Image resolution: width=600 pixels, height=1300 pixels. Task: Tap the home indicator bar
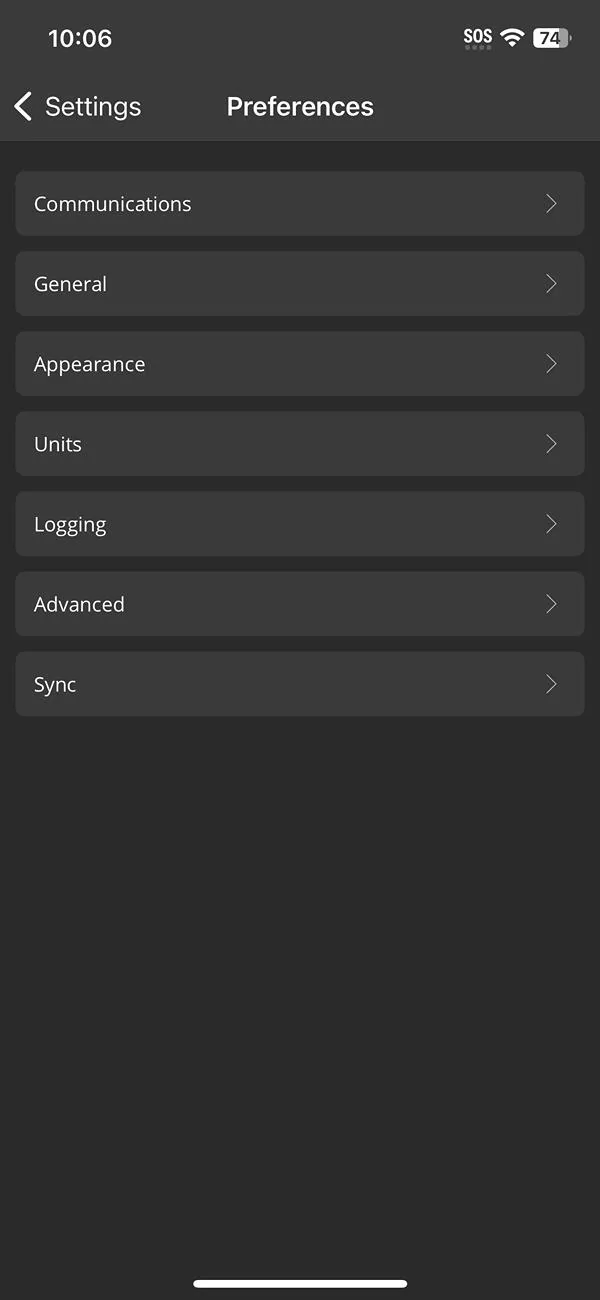tap(300, 1283)
